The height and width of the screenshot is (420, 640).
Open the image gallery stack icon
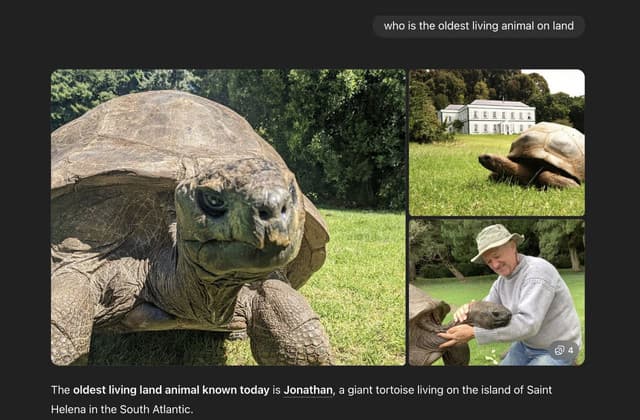pyautogui.click(x=559, y=350)
